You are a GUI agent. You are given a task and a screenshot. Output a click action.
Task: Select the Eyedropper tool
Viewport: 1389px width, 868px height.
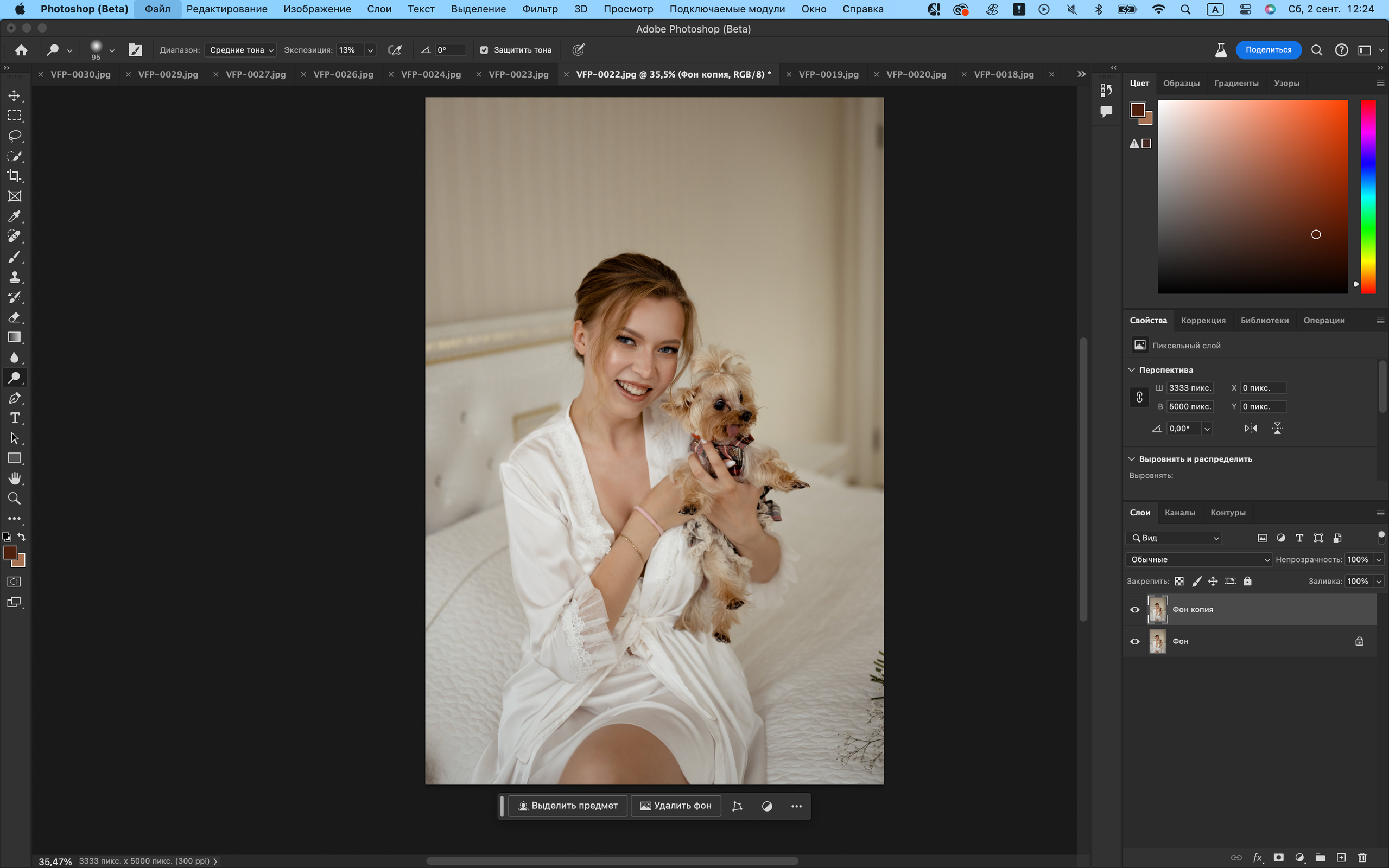(14, 216)
